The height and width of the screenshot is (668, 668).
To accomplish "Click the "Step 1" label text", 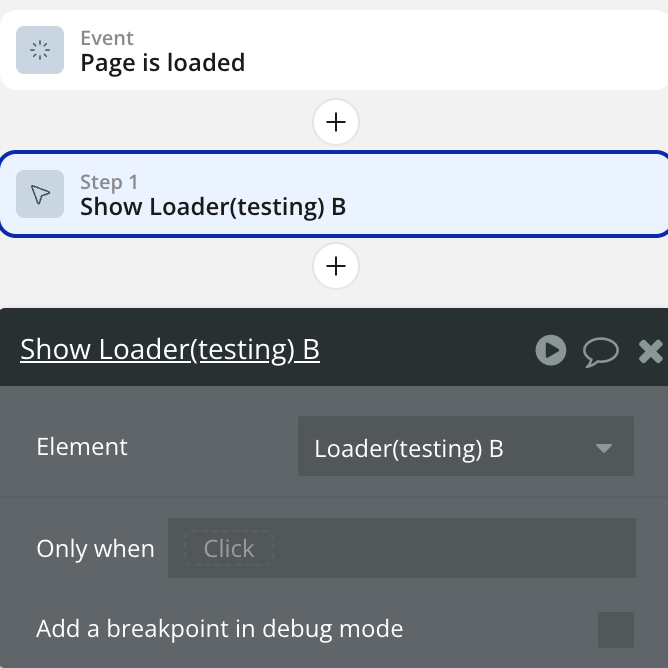I will click(x=109, y=182).
